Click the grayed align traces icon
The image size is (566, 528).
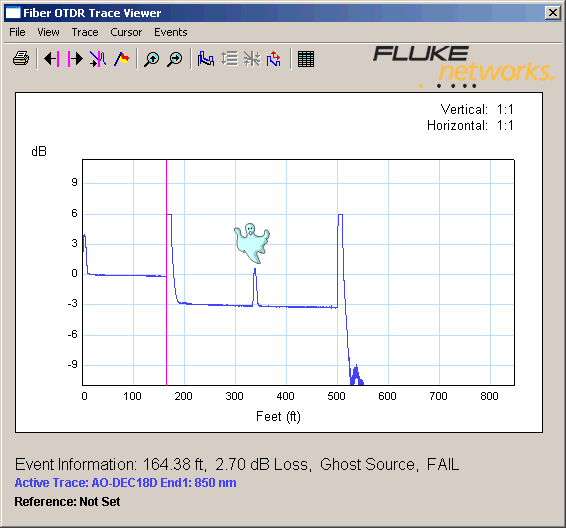(x=252, y=58)
